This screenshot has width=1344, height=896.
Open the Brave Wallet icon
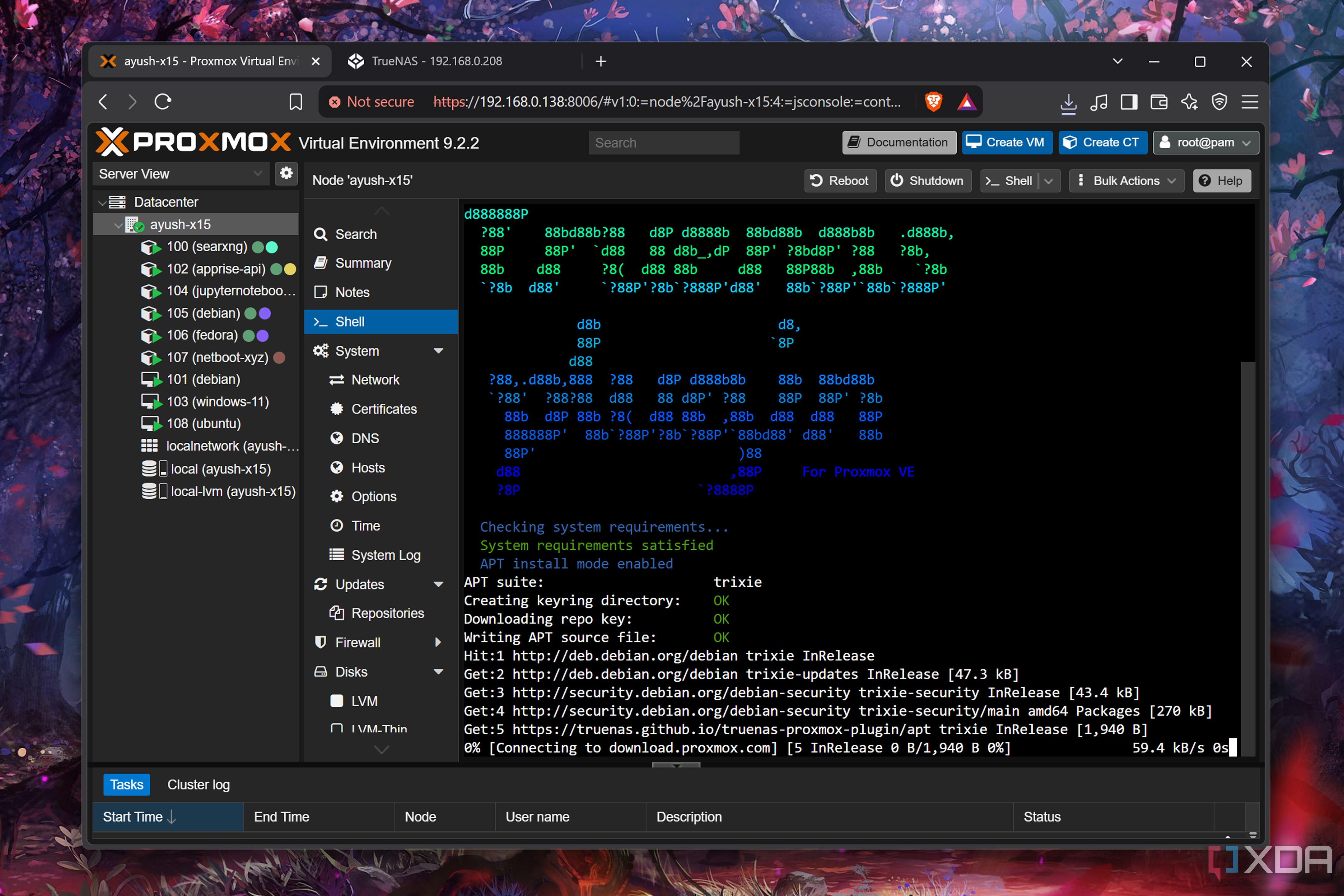(1159, 102)
